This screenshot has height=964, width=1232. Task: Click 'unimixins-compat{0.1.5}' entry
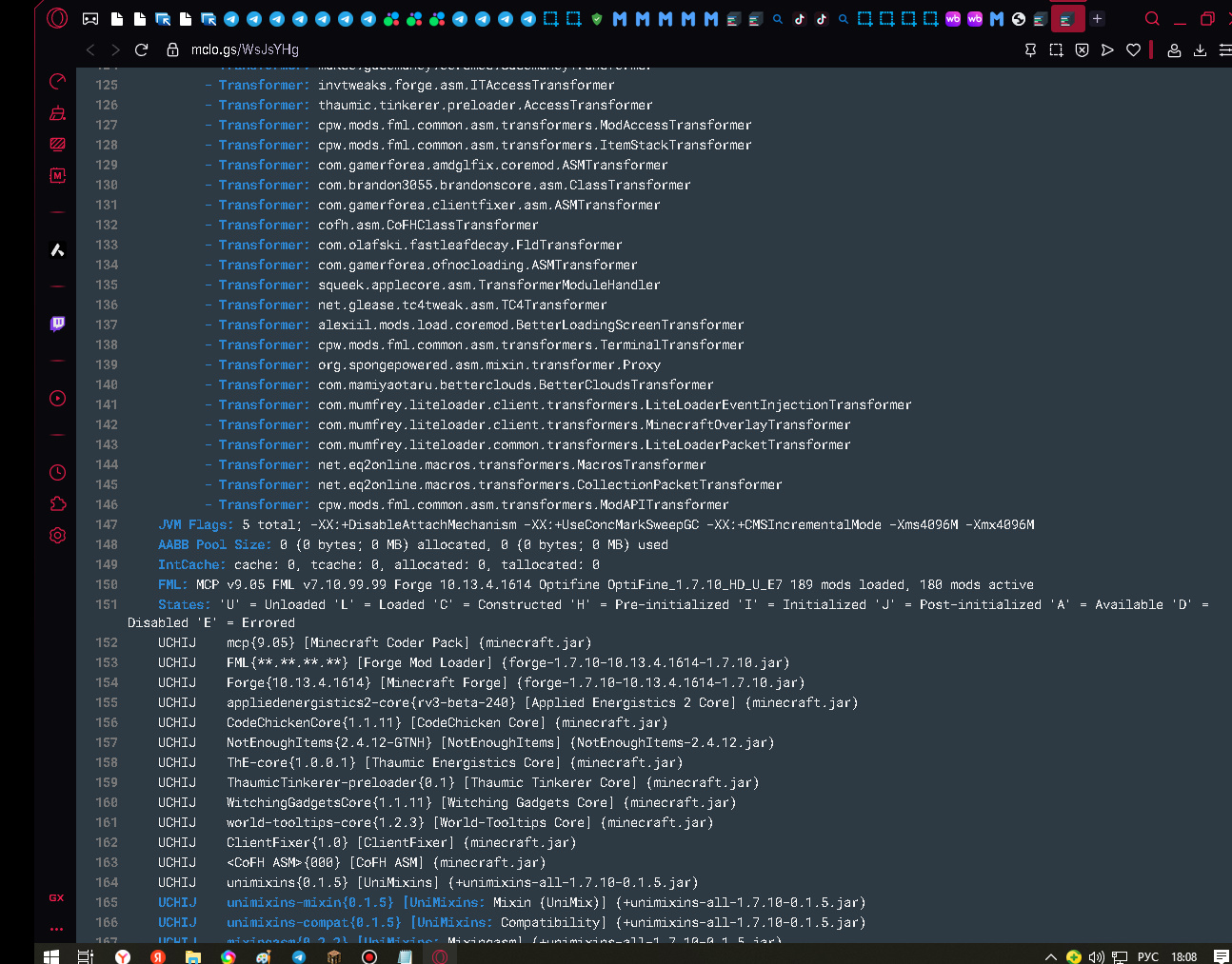coord(314,922)
